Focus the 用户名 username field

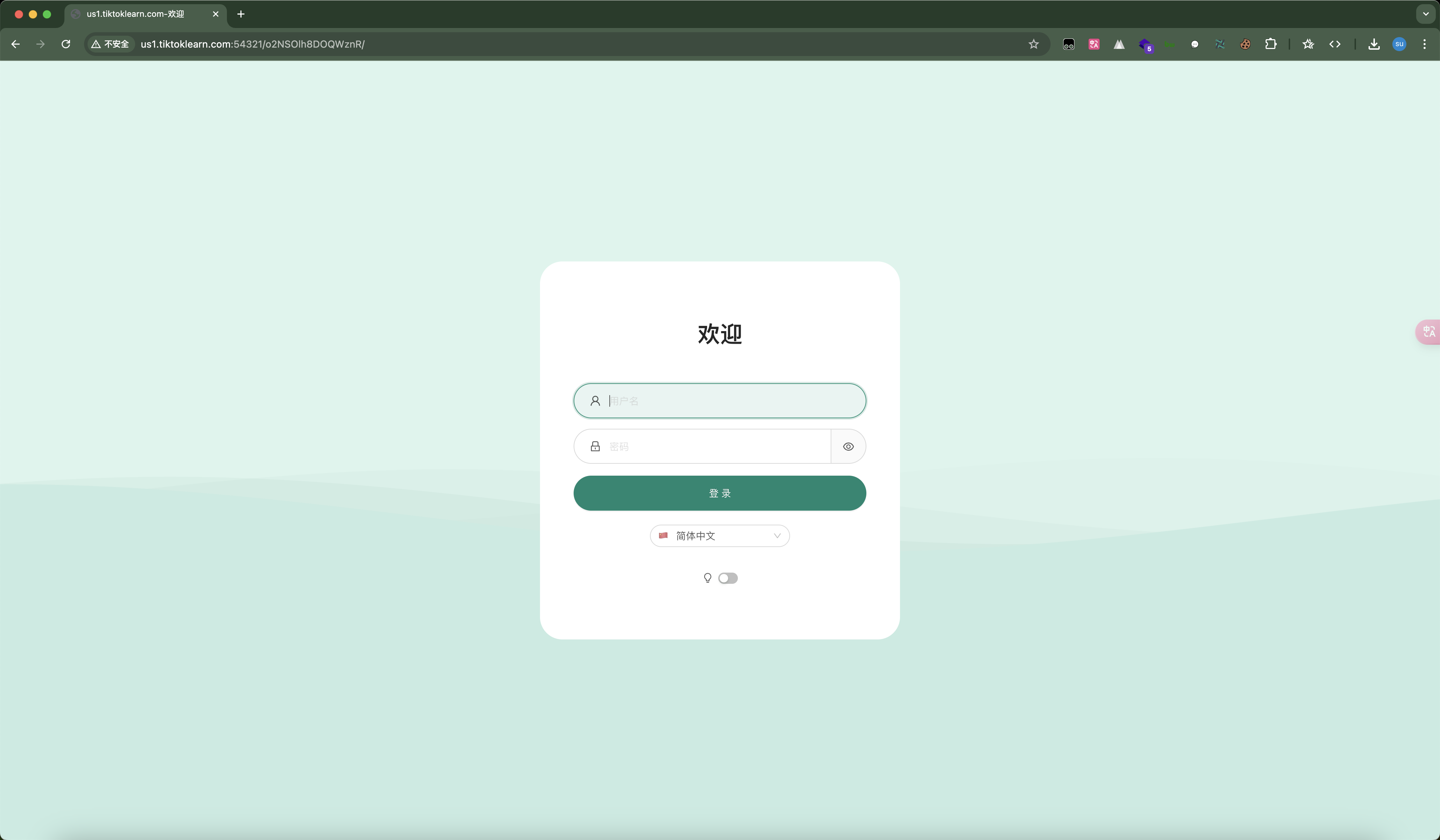point(732,401)
